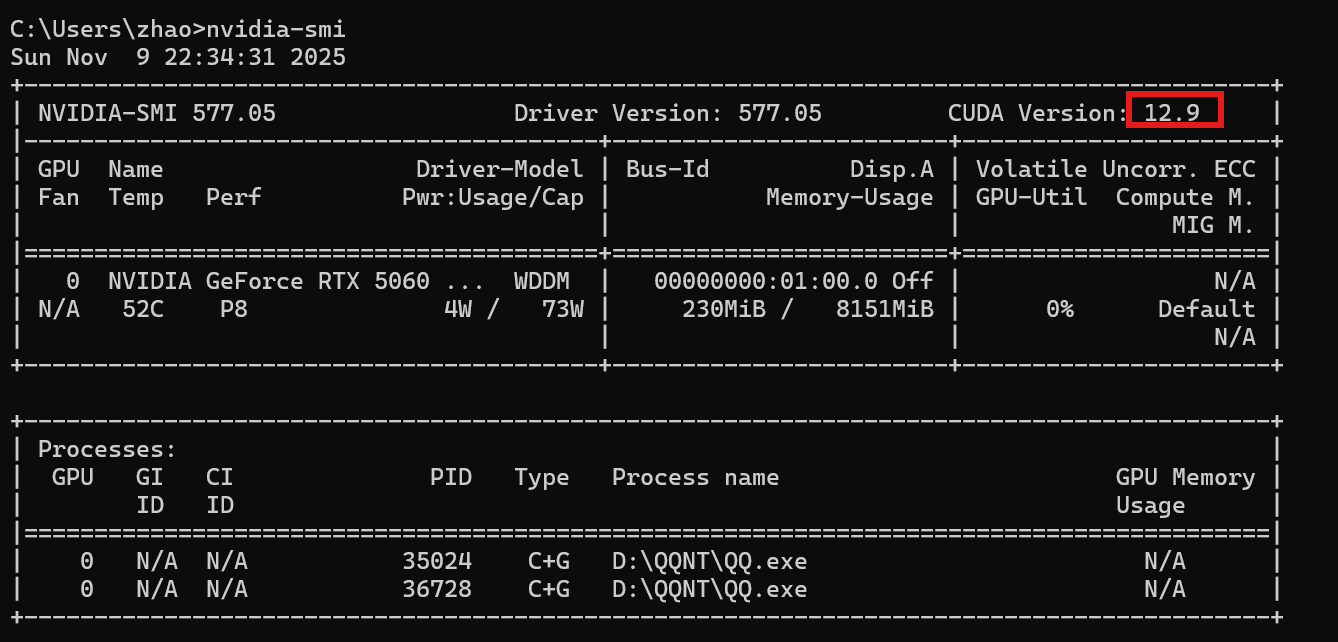This screenshot has height=642, width=1338.
Task: Click the PID 36728 entry
Action: click(x=437, y=589)
